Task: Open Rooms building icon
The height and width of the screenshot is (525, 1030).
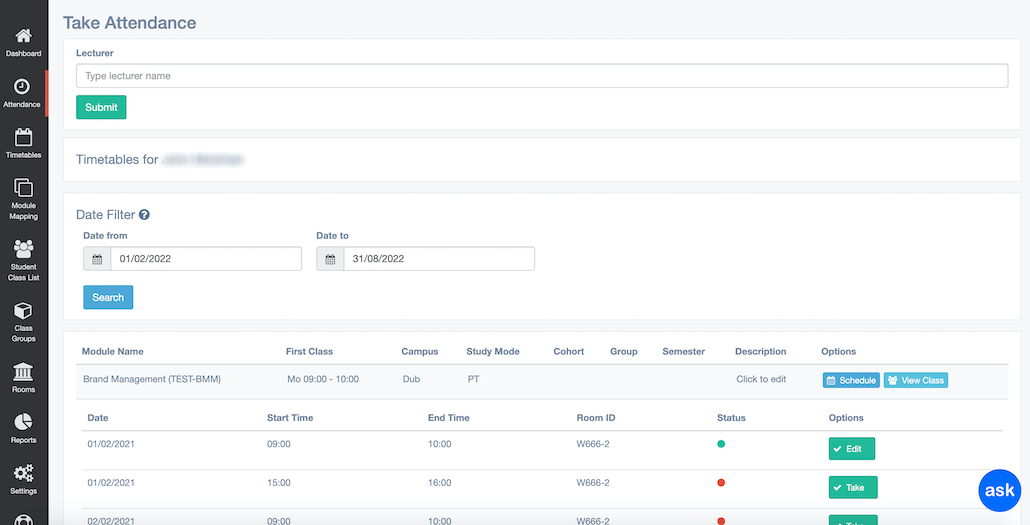Action: point(23,372)
